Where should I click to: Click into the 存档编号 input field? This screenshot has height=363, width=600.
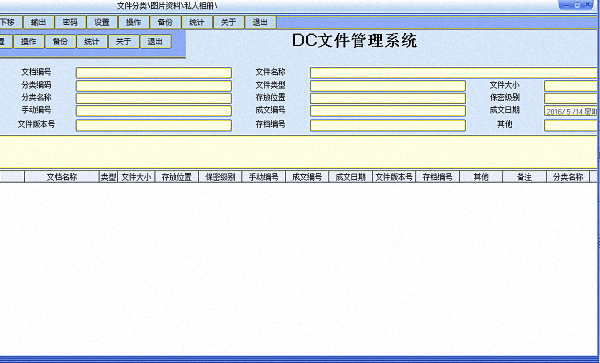pyautogui.click(x=388, y=125)
